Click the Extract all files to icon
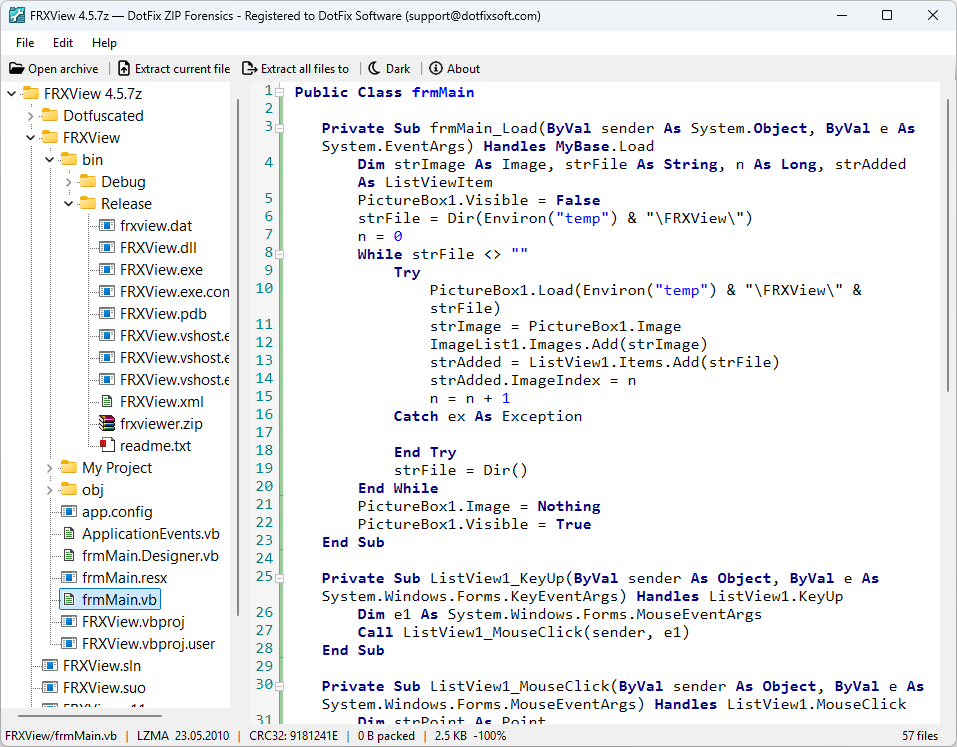The image size is (957, 747). [x=250, y=68]
